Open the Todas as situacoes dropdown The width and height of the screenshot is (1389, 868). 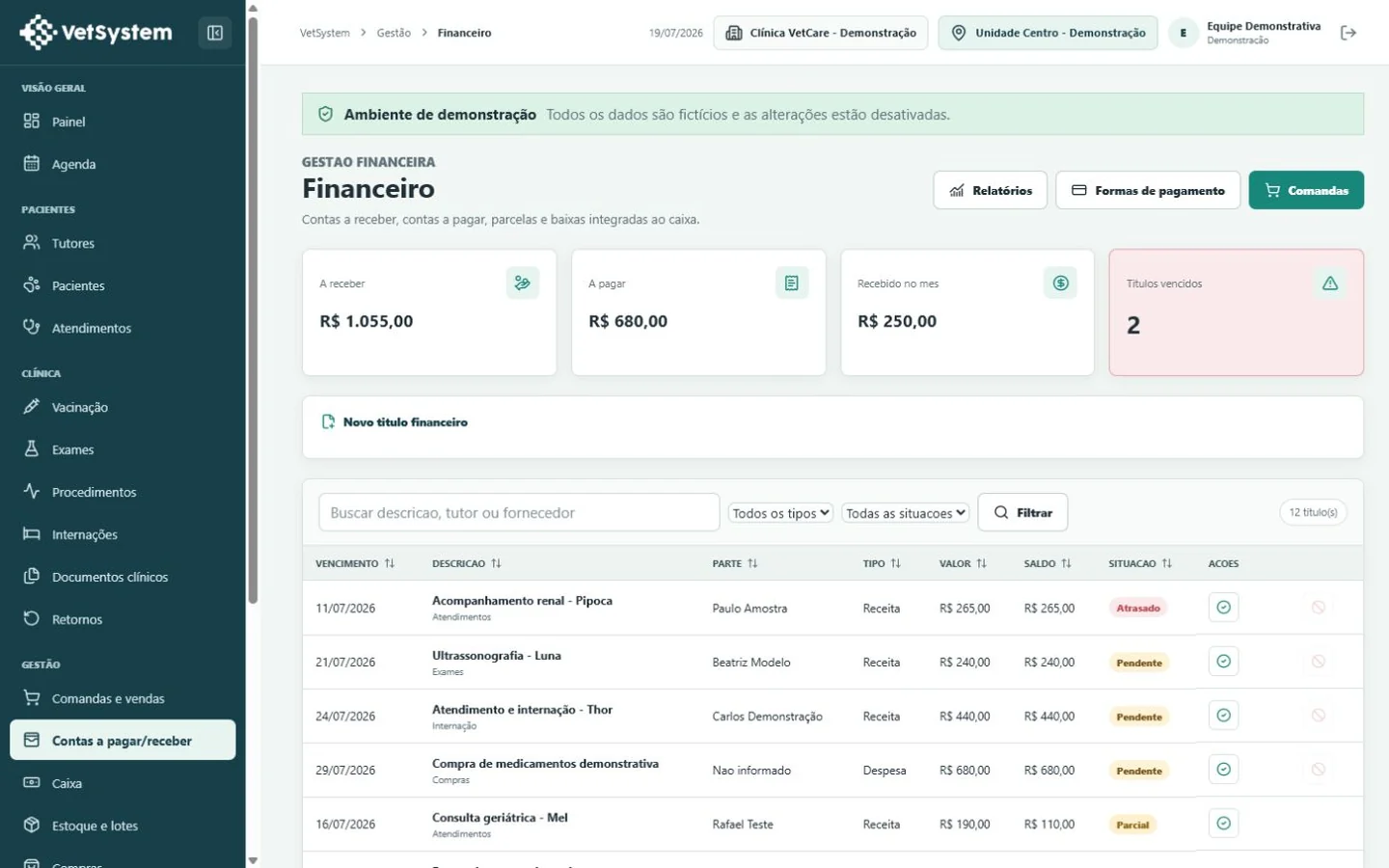[906, 513]
